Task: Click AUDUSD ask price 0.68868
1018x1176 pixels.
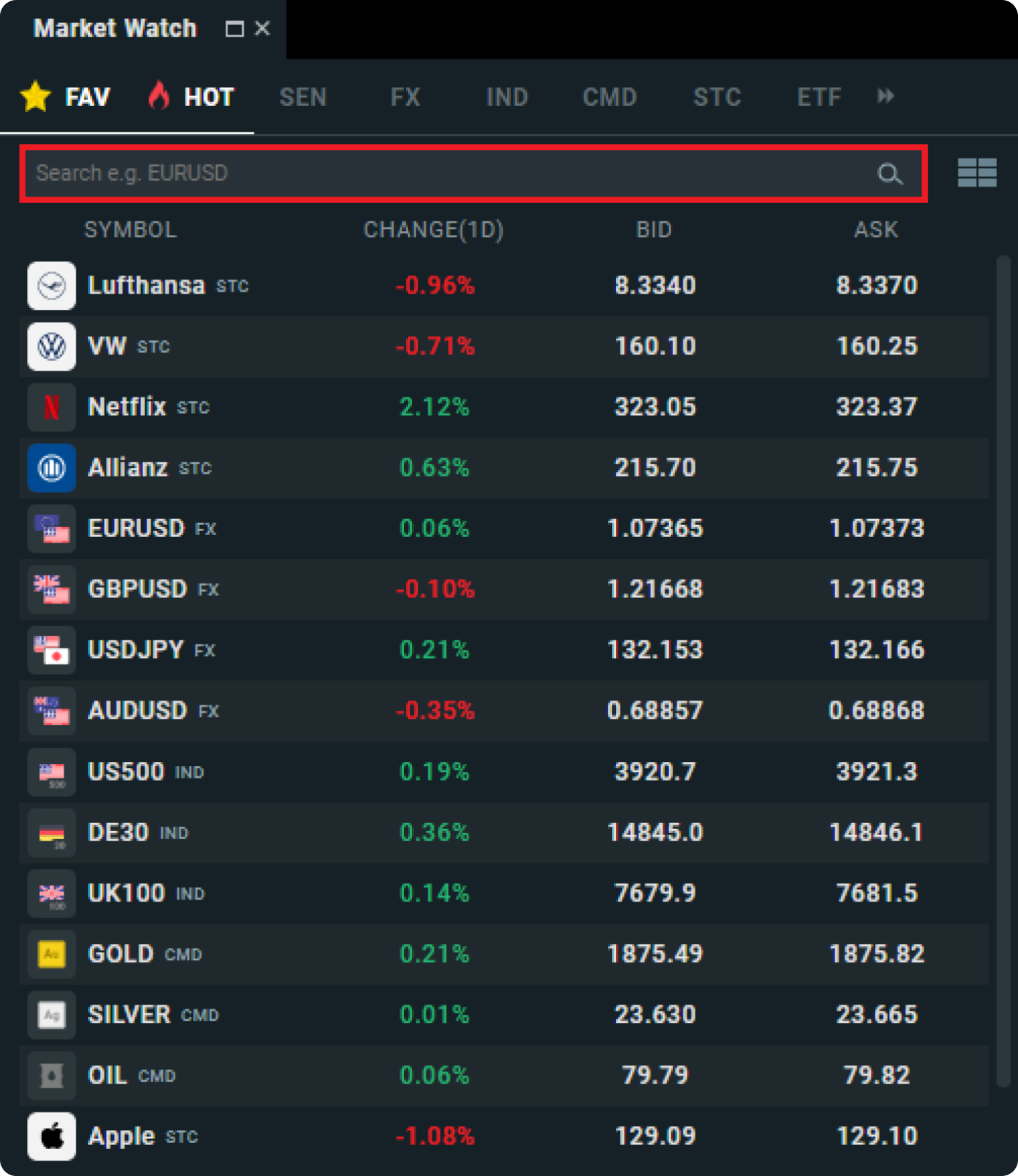Action: coord(877,711)
